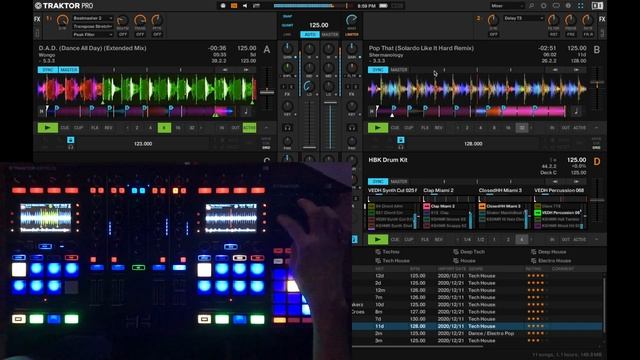Toggle headphone cue for channel A
This screenshot has width=640, height=360.
pyautogui.click(x=287, y=128)
